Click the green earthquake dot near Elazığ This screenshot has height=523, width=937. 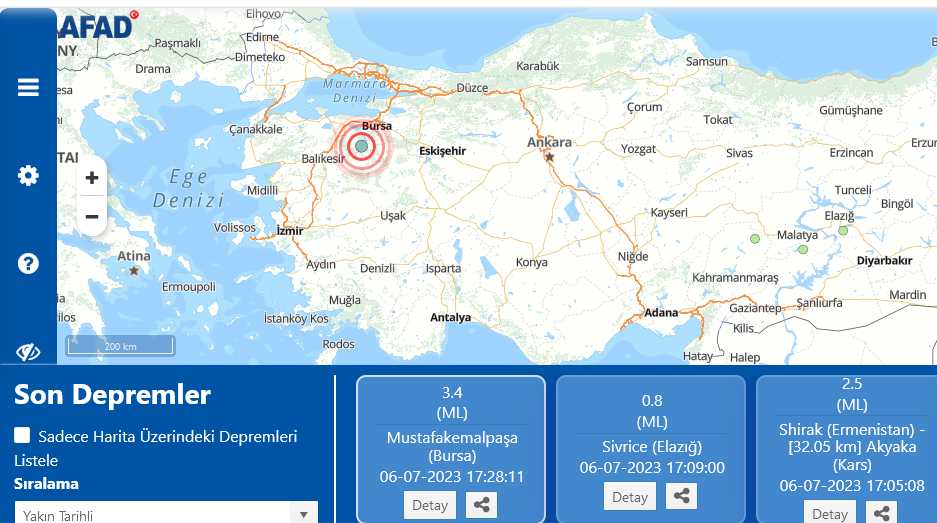[x=843, y=230]
